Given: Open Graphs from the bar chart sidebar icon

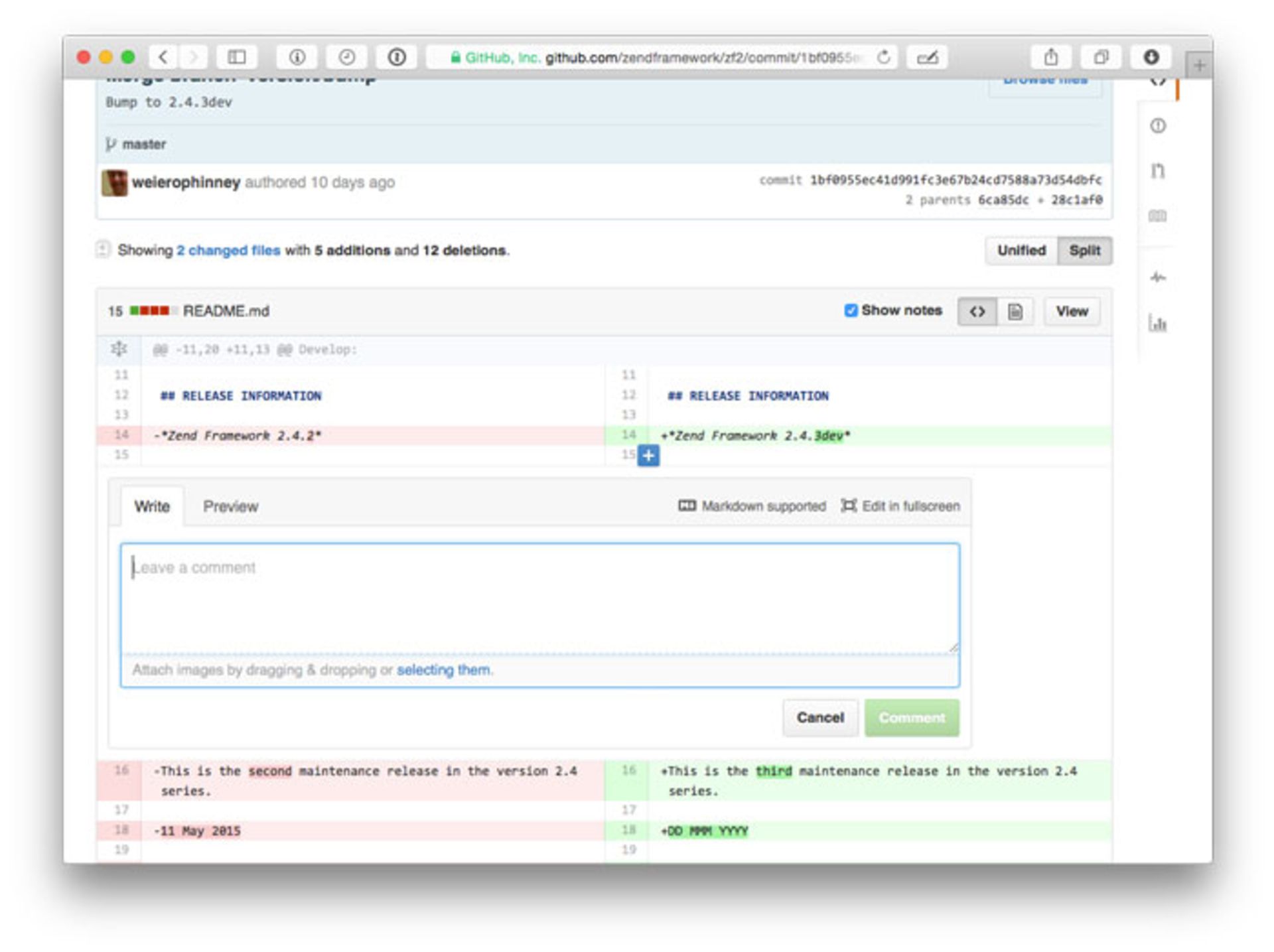Looking at the screenshot, I should 1158,323.
